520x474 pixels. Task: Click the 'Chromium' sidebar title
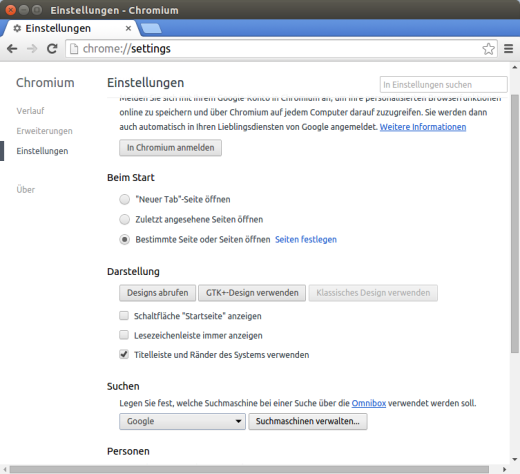point(45,83)
